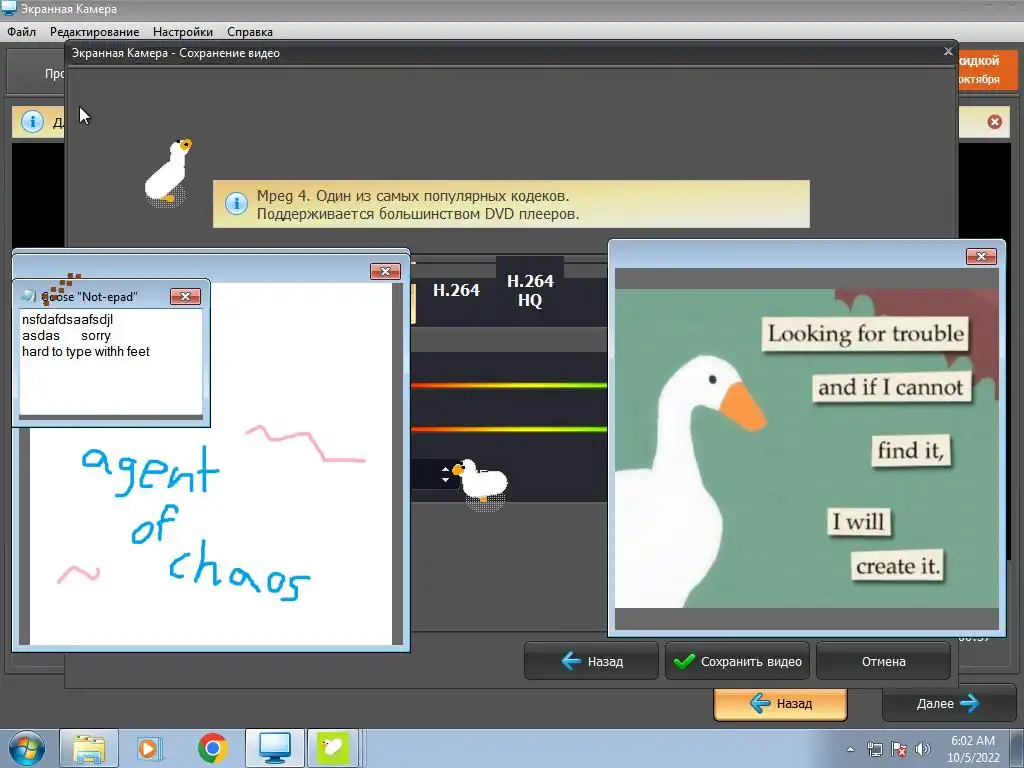
Task: Open the Редактирование menu
Action: (94, 31)
